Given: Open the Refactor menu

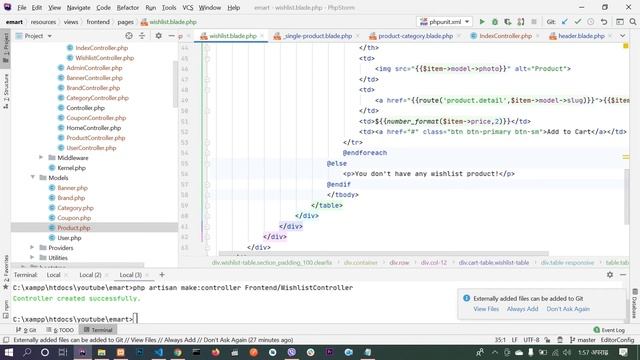Looking at the screenshot, I should 128,7.
